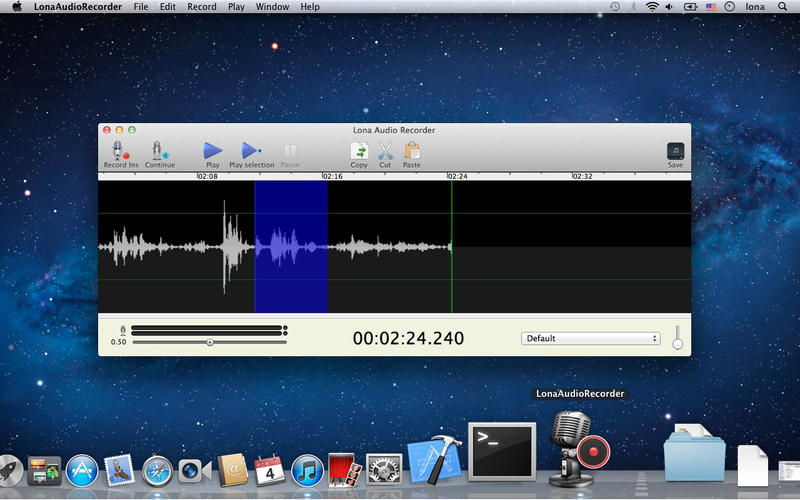This screenshot has height=500, width=800.
Task: Click the blue selected waveform region
Action: [x=291, y=246]
